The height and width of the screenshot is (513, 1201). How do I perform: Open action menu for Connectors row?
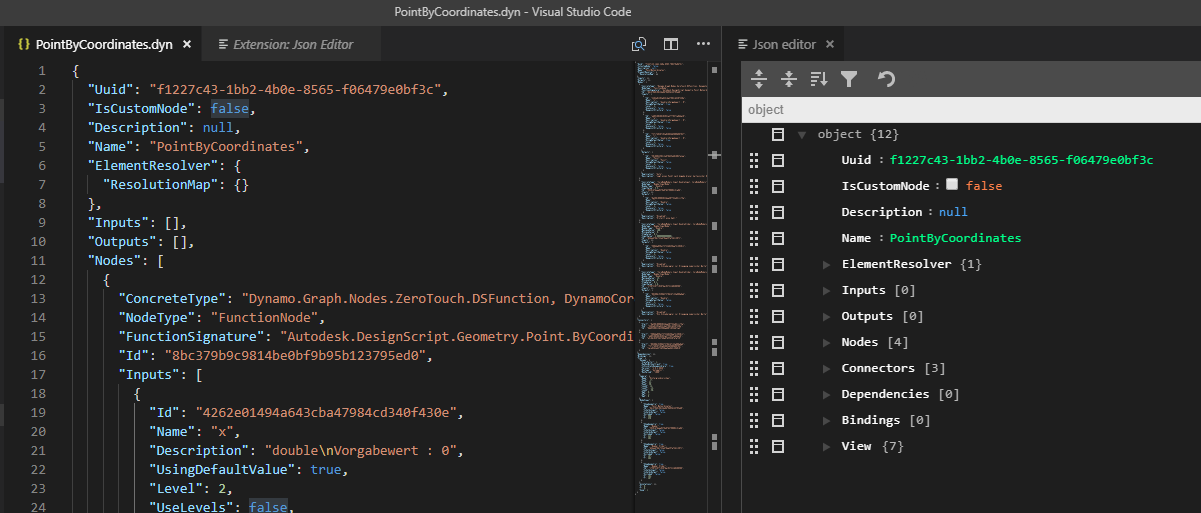pyautogui.click(x=778, y=368)
